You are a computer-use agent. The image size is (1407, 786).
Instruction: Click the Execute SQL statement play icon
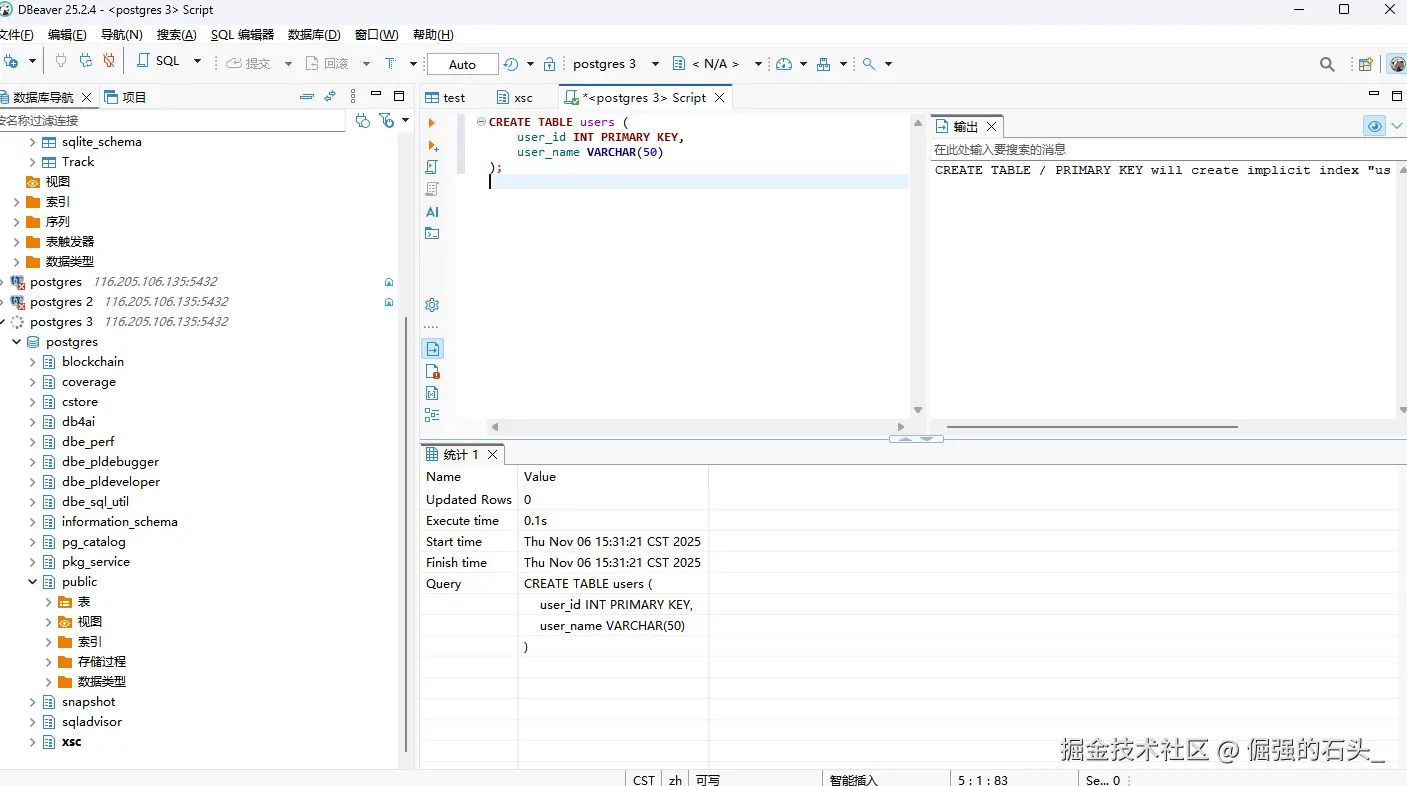(432, 123)
